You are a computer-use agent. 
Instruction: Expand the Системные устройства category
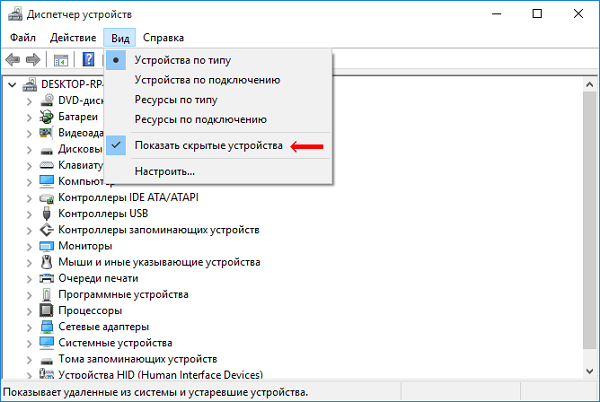(28, 342)
